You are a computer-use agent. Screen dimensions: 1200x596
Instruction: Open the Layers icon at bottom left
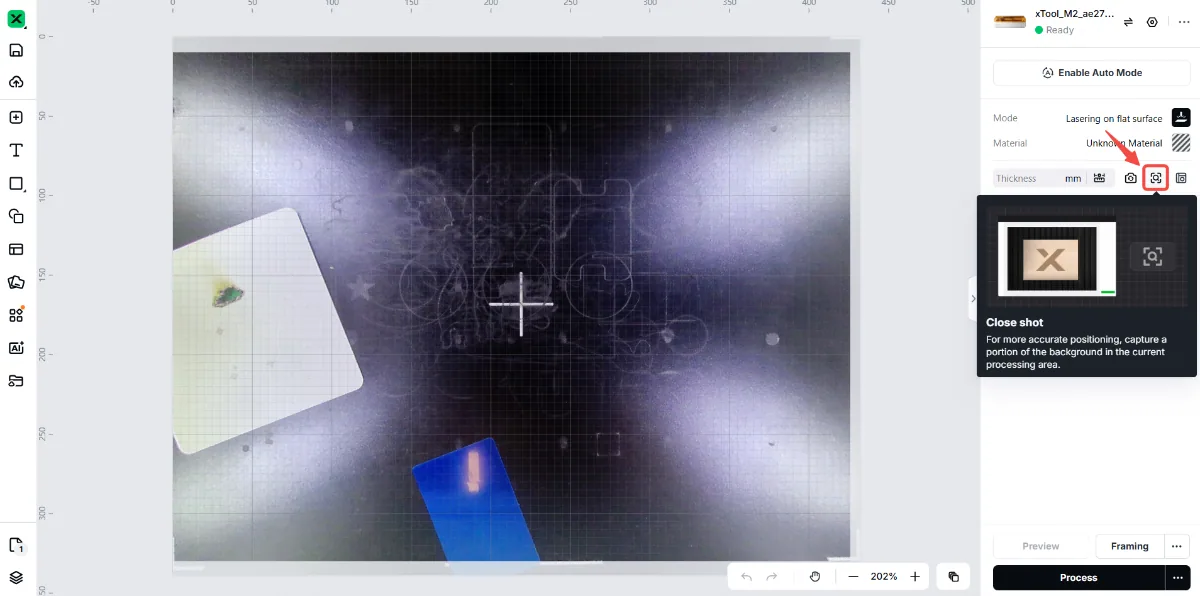(x=16, y=577)
